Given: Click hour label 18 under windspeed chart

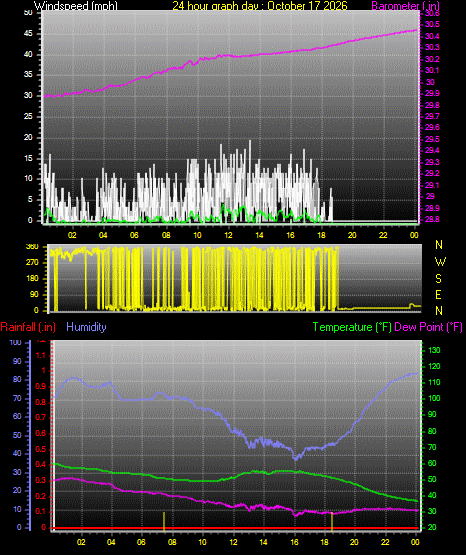Looking at the screenshot, I should [321, 235].
